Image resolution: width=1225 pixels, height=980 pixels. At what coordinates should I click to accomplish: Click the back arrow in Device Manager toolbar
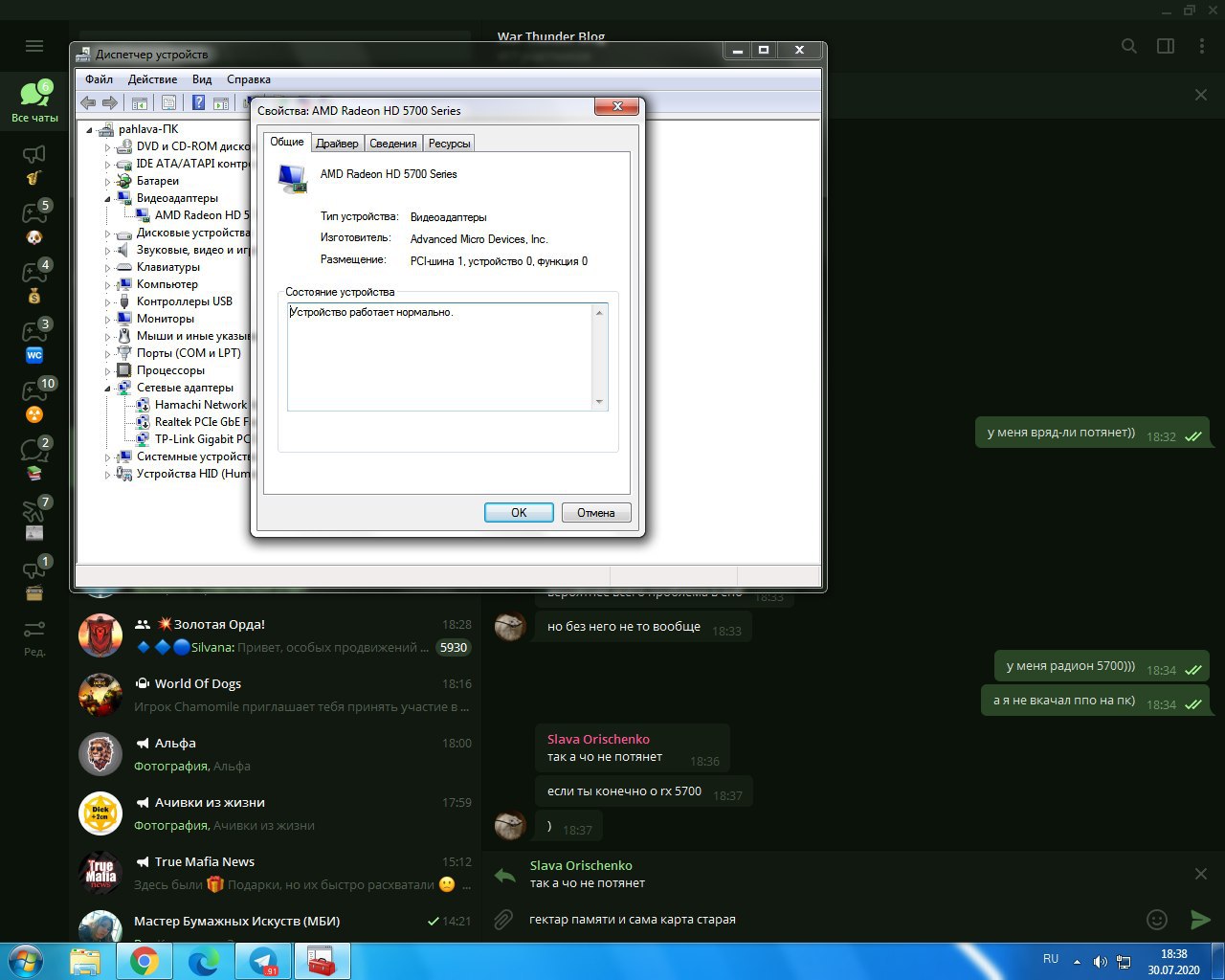(88, 102)
